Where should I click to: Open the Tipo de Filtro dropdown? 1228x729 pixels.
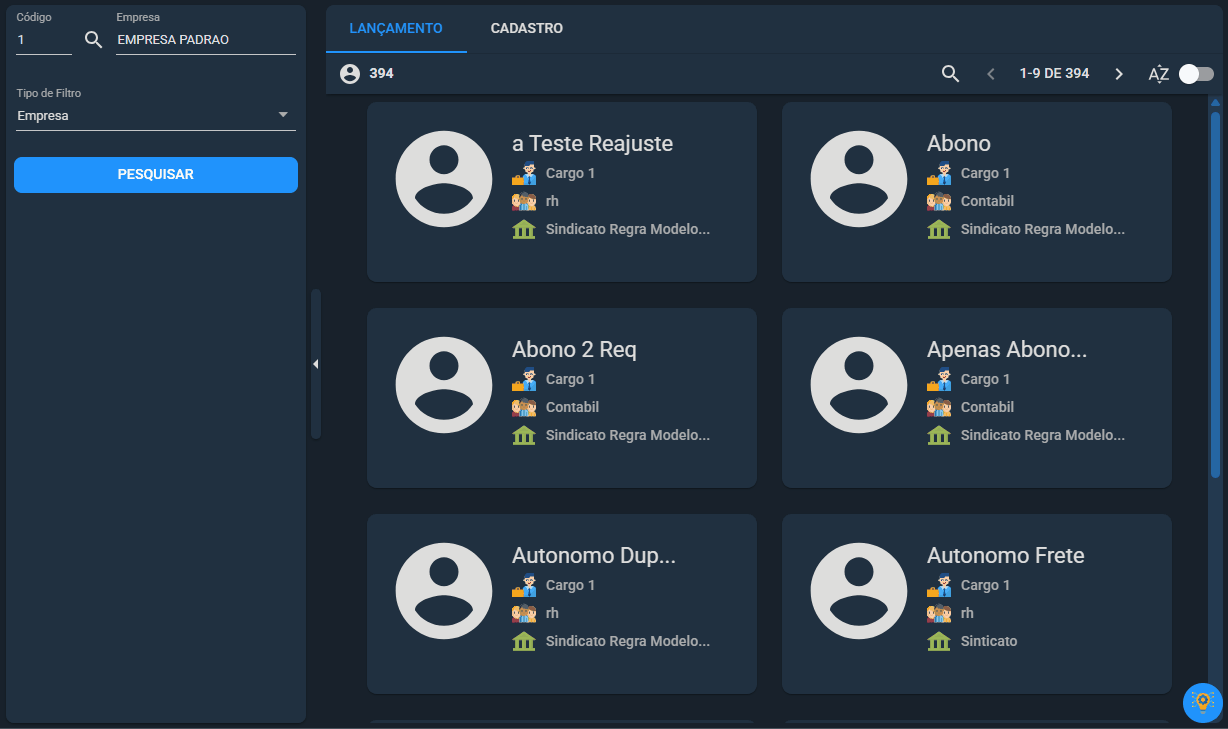(156, 115)
